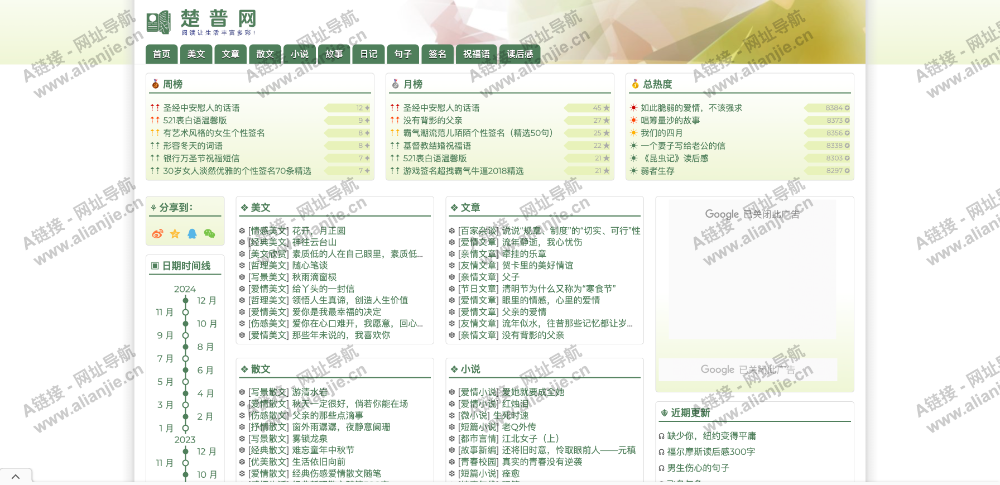The height and width of the screenshot is (485, 1000).
Task: Jump to 2月 on the date timeline
Action: [x=205, y=416]
